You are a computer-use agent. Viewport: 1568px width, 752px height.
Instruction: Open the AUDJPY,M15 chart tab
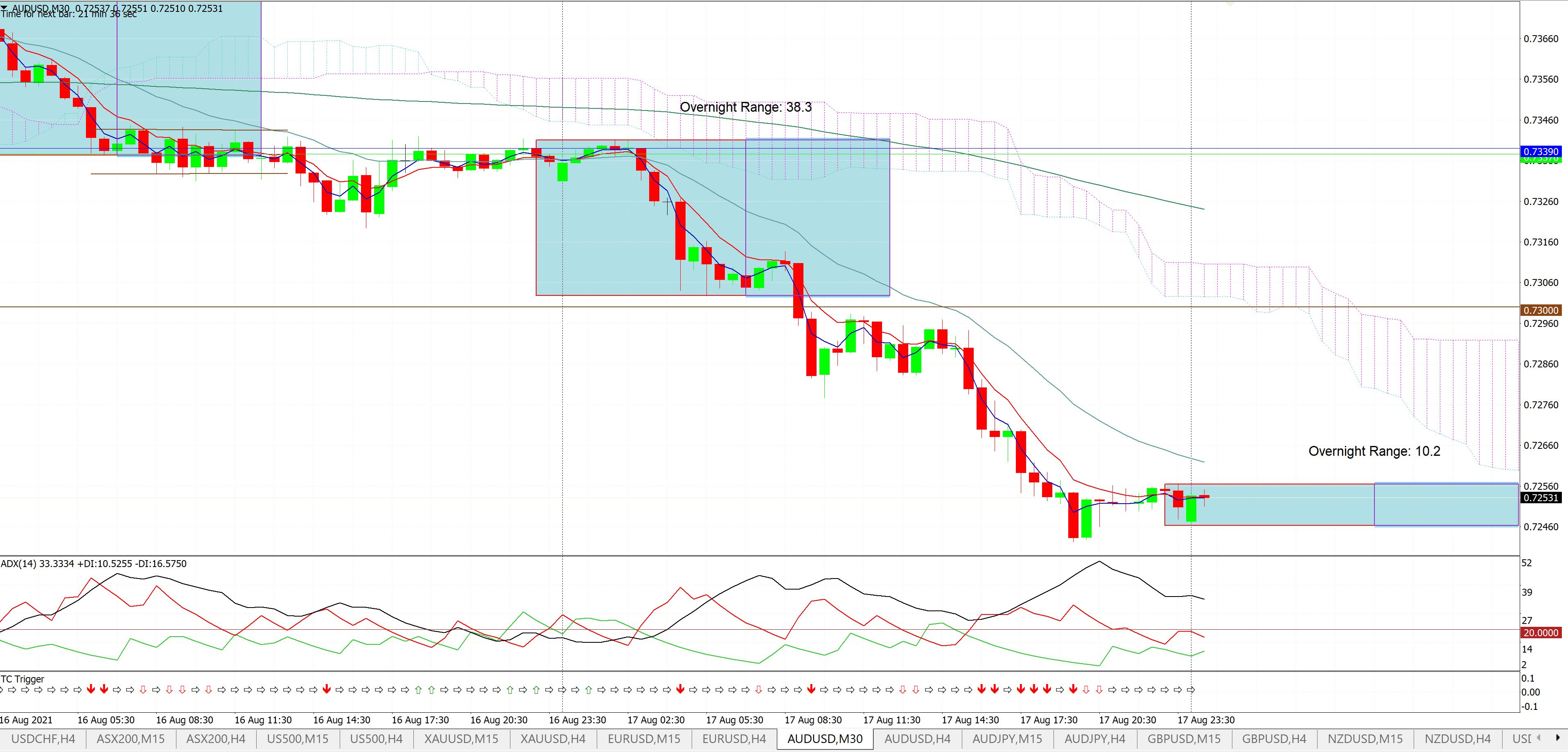point(1007,738)
